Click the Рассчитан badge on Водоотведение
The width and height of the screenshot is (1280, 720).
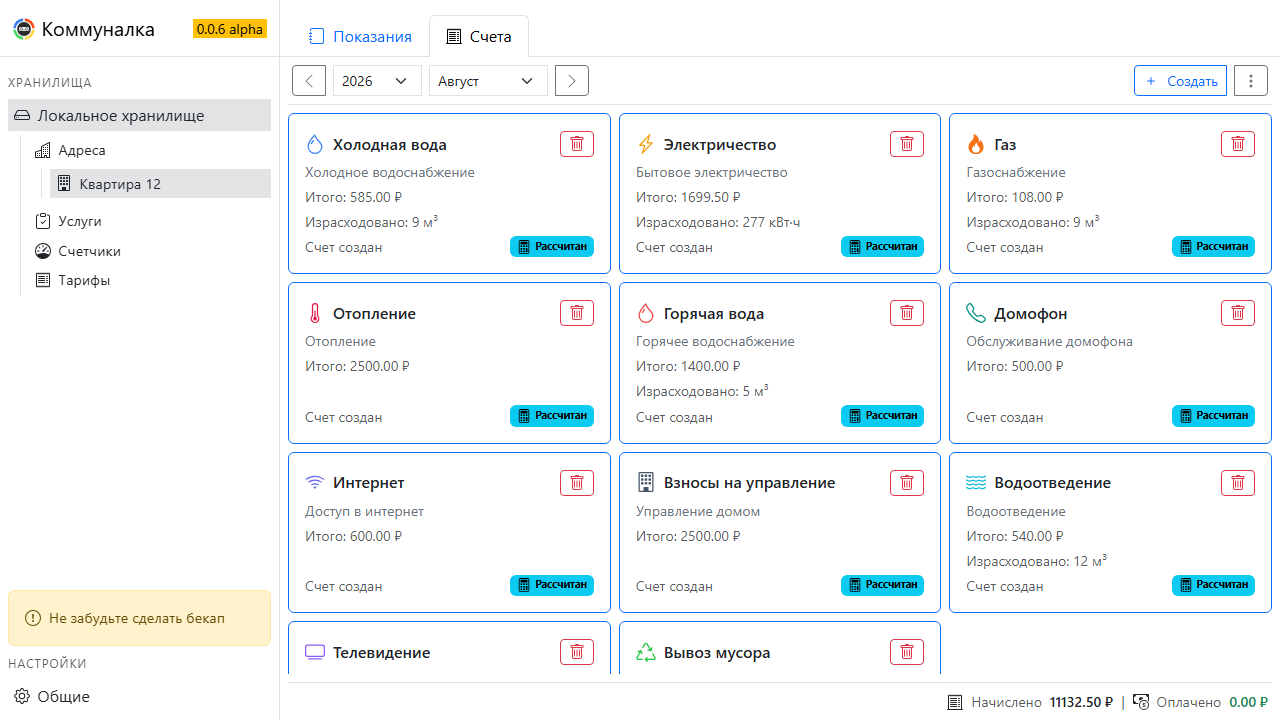(x=1213, y=585)
